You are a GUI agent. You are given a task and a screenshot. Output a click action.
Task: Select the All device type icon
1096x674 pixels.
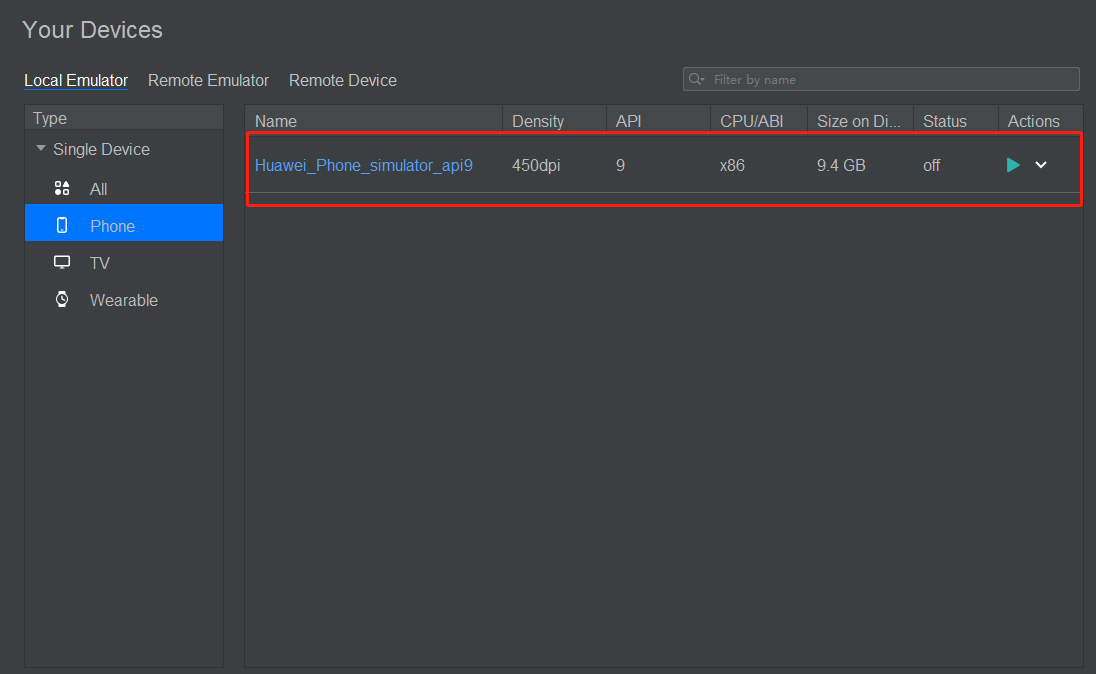point(62,188)
